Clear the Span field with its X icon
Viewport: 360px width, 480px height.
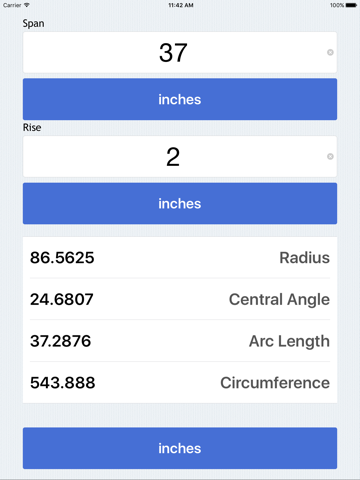click(x=330, y=52)
